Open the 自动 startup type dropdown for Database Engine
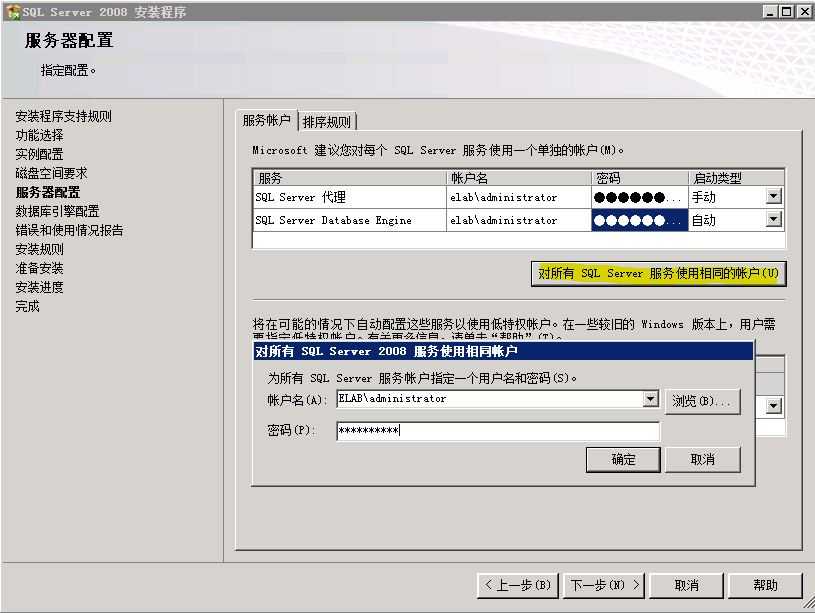The height and width of the screenshot is (613, 815). [774, 219]
